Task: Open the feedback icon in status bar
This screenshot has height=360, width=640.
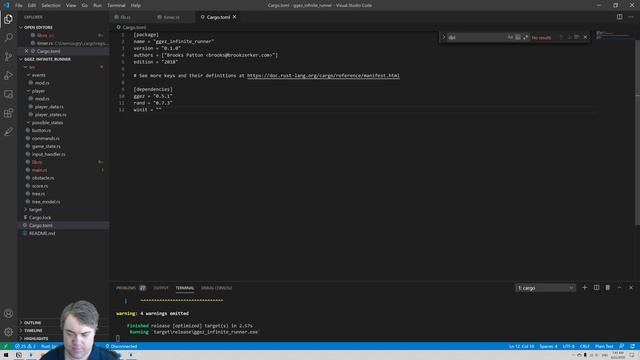Action: (621, 346)
